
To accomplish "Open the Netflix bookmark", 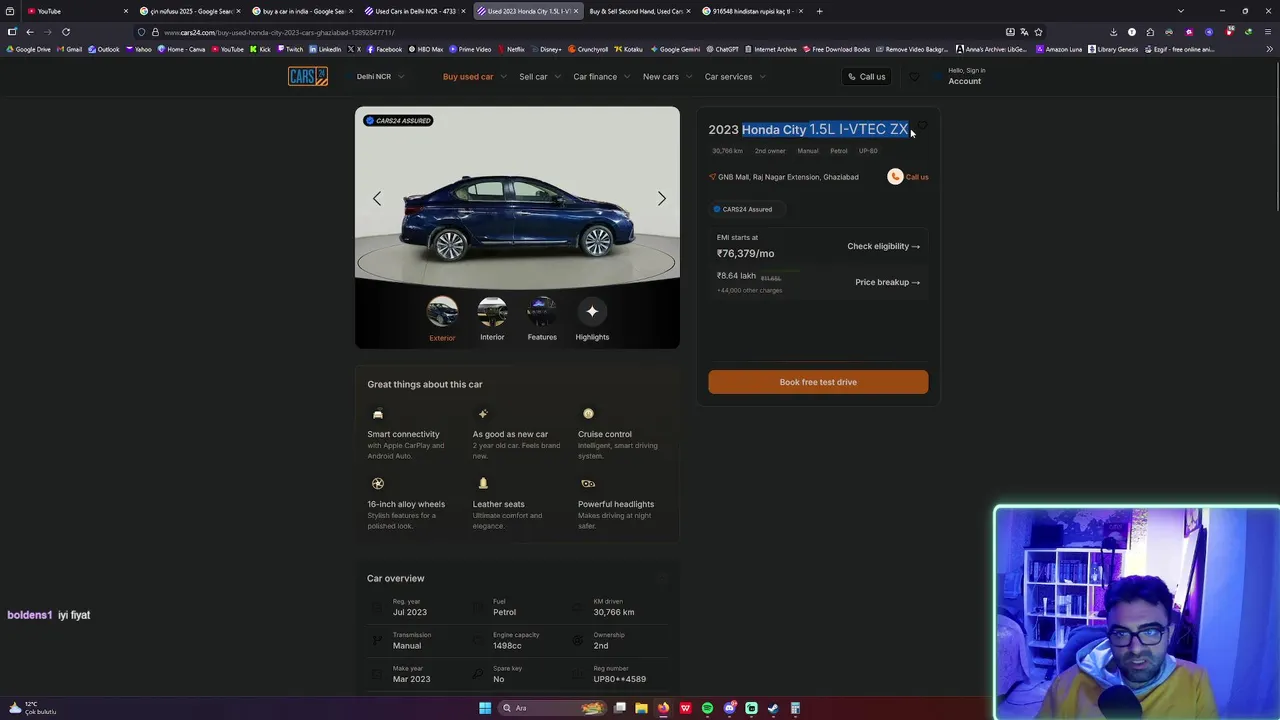I will pos(511,49).
